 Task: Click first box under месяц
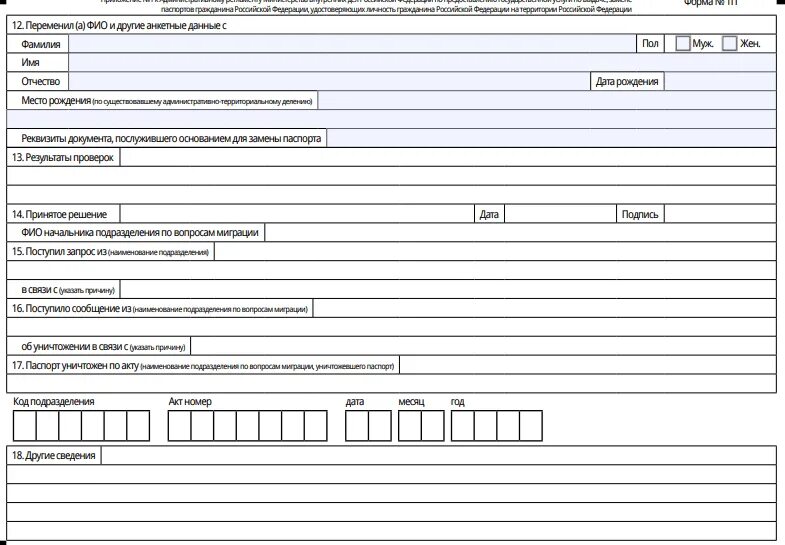coord(410,426)
